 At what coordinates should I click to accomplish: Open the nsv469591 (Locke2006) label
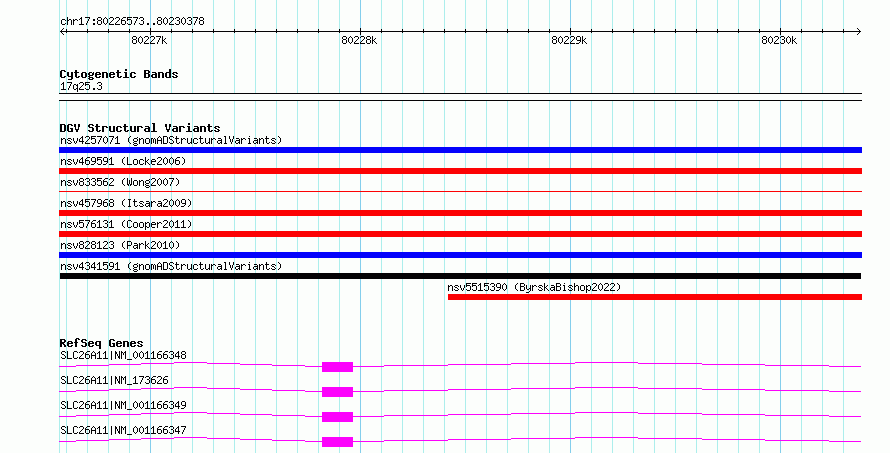tap(123, 161)
